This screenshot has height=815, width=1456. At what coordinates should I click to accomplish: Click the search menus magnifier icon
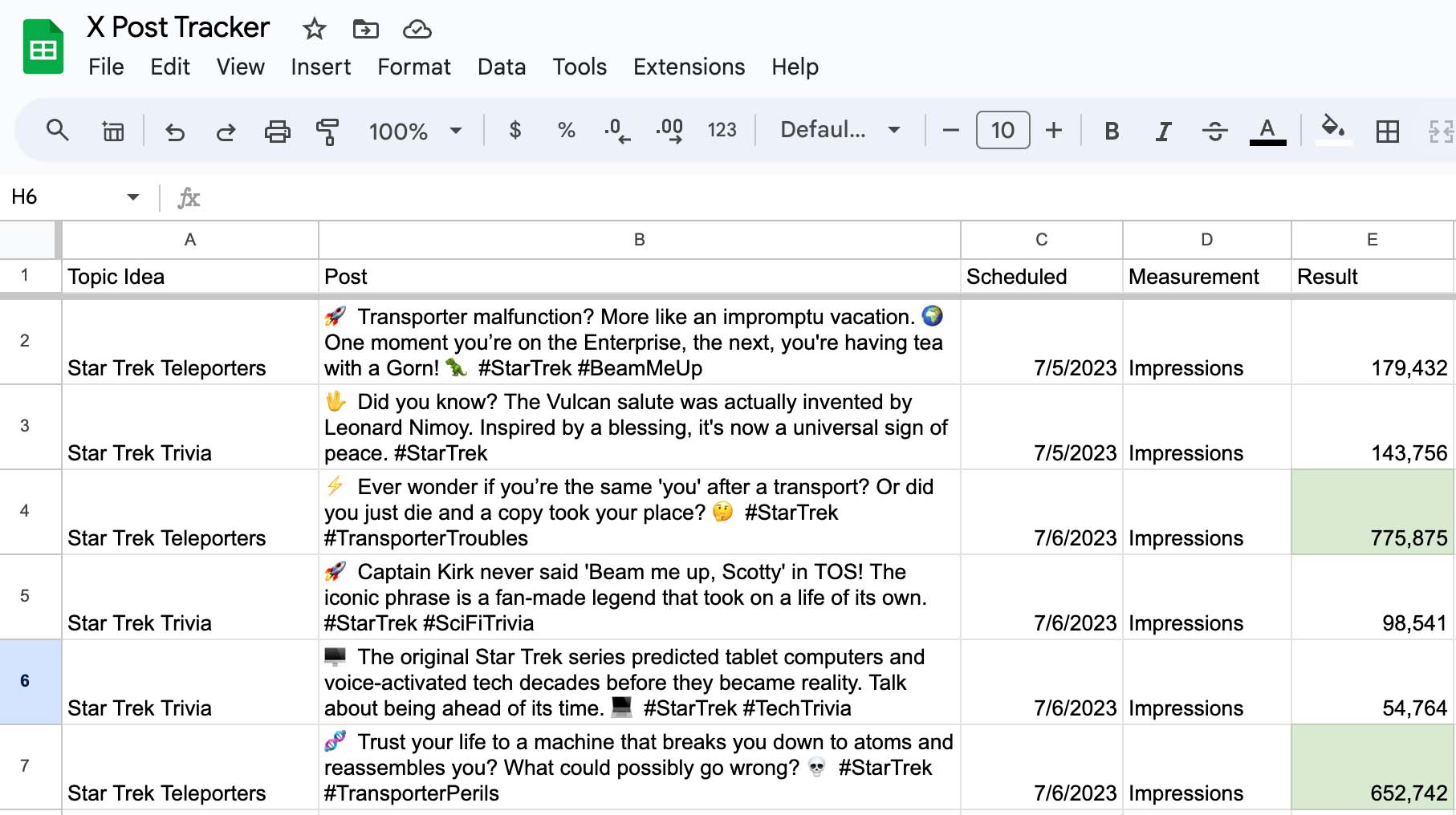pos(57,130)
